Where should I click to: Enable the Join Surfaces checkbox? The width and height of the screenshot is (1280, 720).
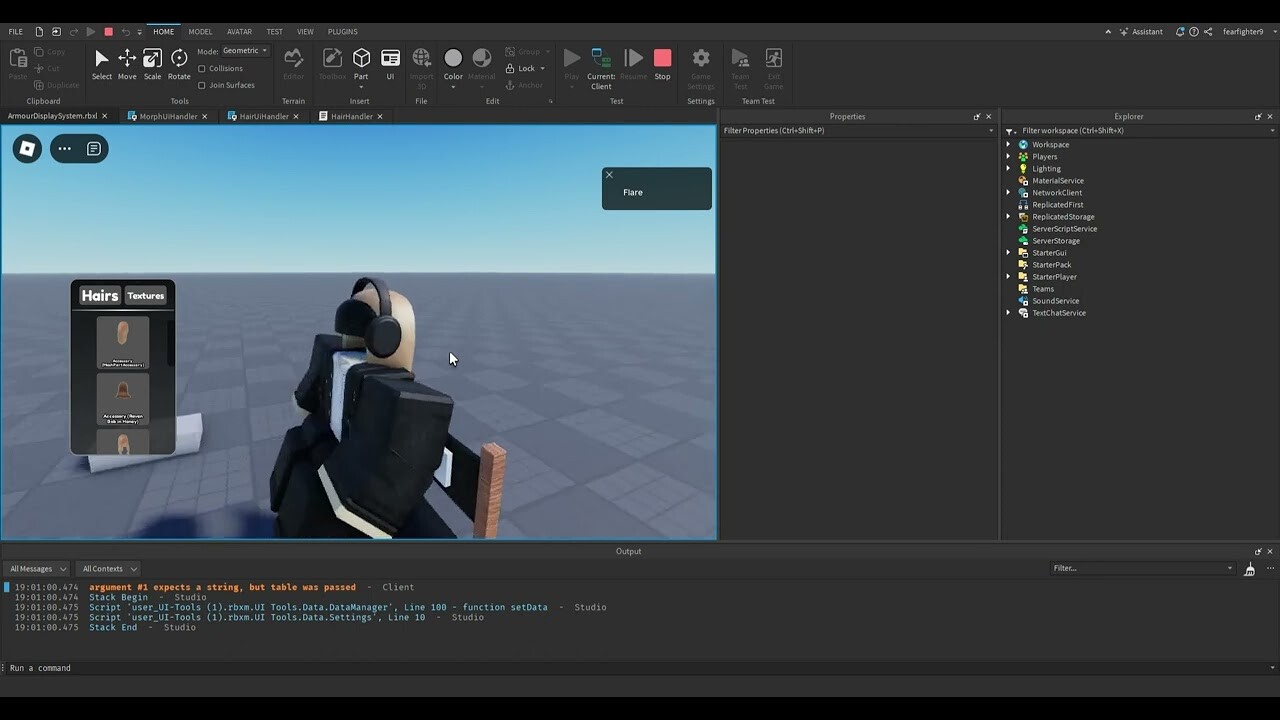(202, 85)
